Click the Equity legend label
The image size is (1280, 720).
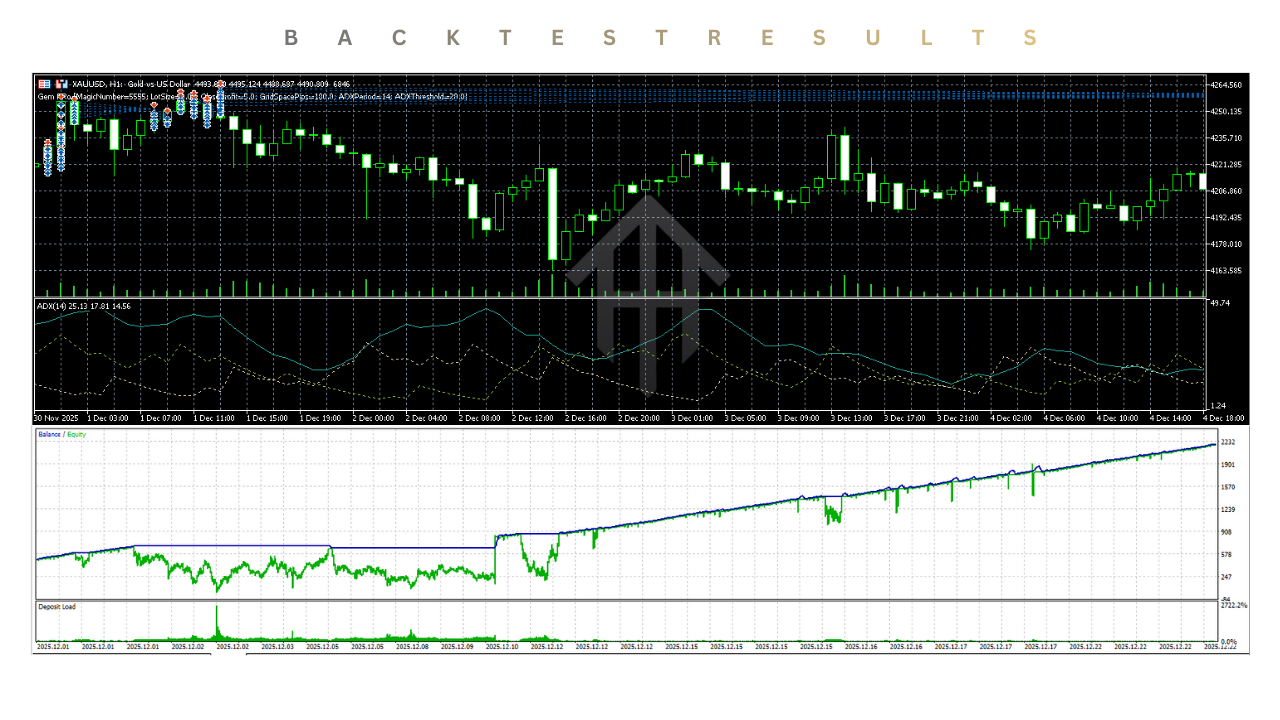tap(74, 434)
